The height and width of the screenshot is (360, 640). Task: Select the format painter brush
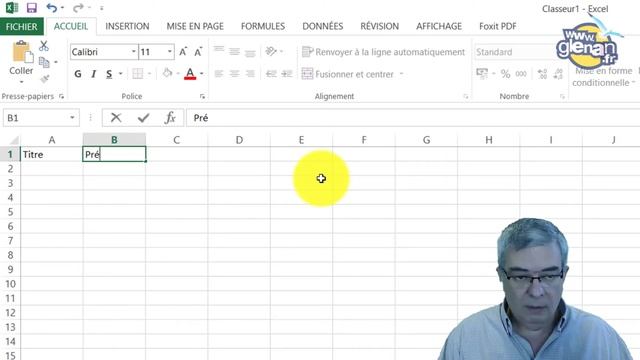(44, 78)
